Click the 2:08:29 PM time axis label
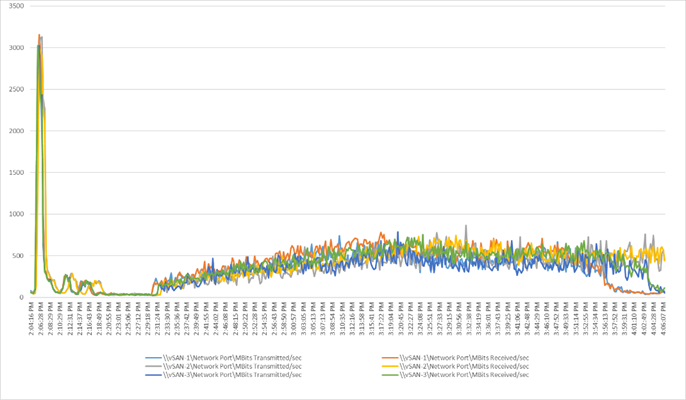The height and width of the screenshot is (400, 686). coord(50,318)
